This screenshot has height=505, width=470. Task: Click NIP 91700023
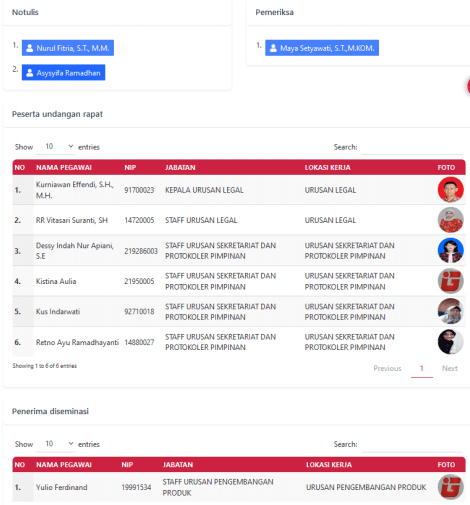pyautogui.click(x=139, y=190)
